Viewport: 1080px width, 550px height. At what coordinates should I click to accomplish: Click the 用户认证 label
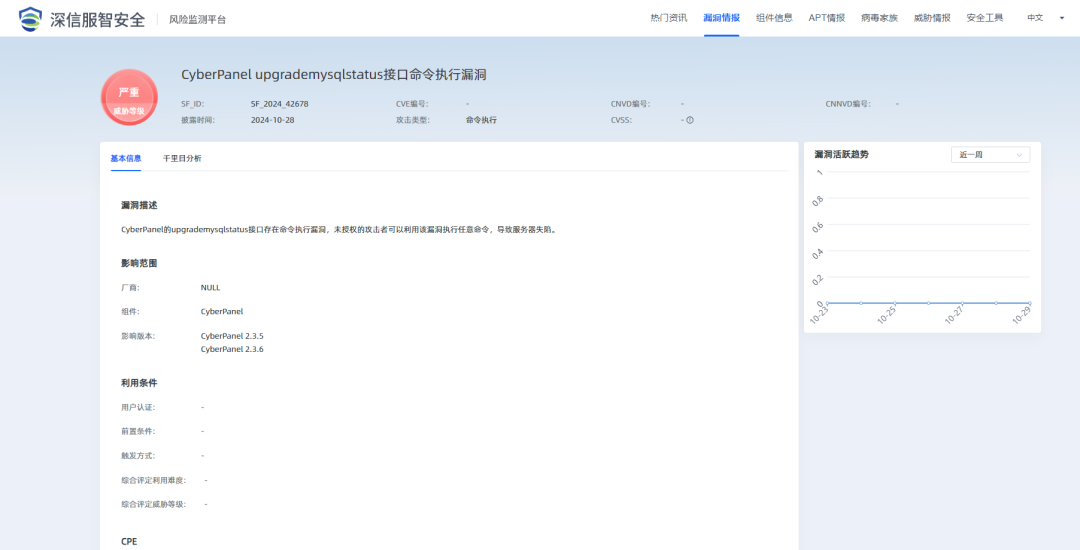click(138, 408)
